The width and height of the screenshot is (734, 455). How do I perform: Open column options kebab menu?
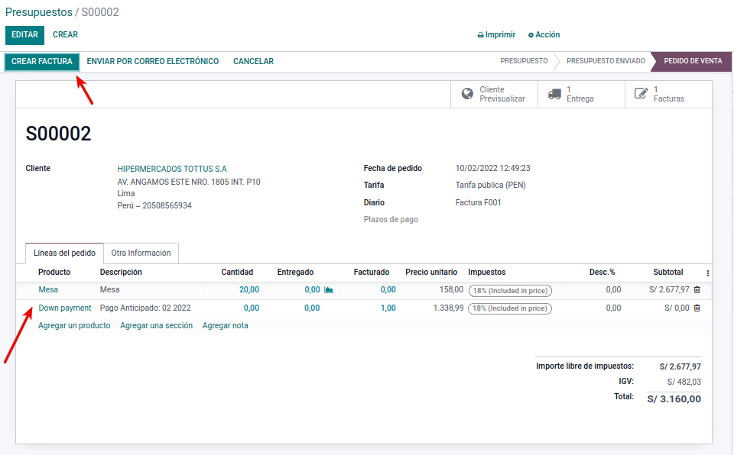click(x=708, y=272)
